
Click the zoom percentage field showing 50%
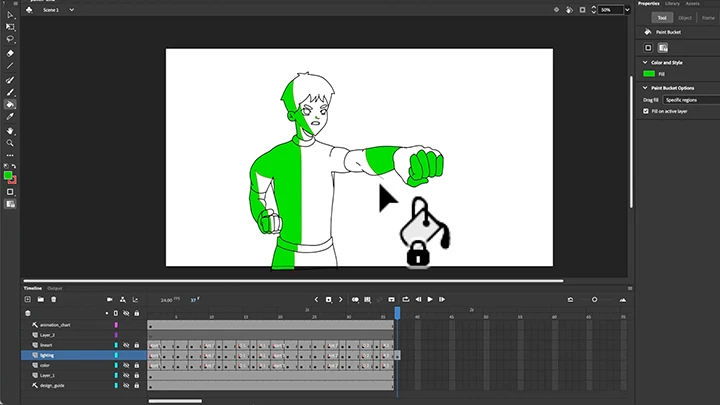pos(610,10)
